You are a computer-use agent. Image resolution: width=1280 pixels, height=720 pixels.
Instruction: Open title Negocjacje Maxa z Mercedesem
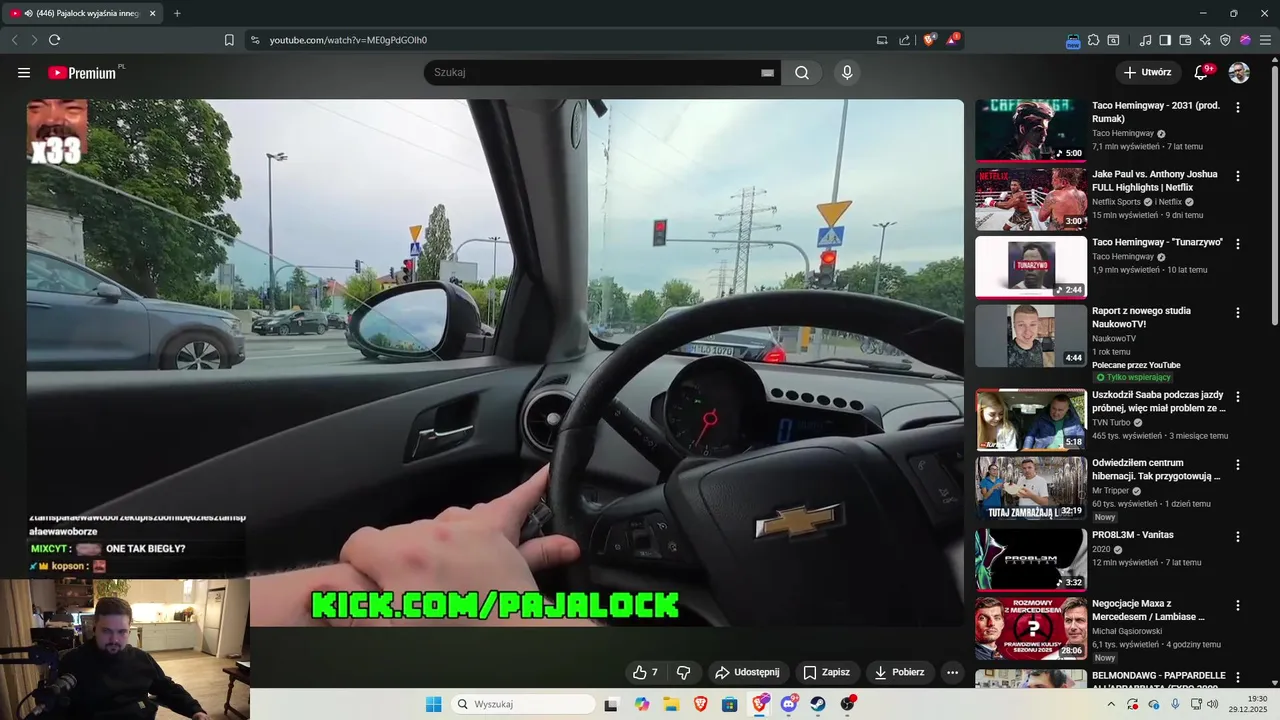click(x=1148, y=610)
